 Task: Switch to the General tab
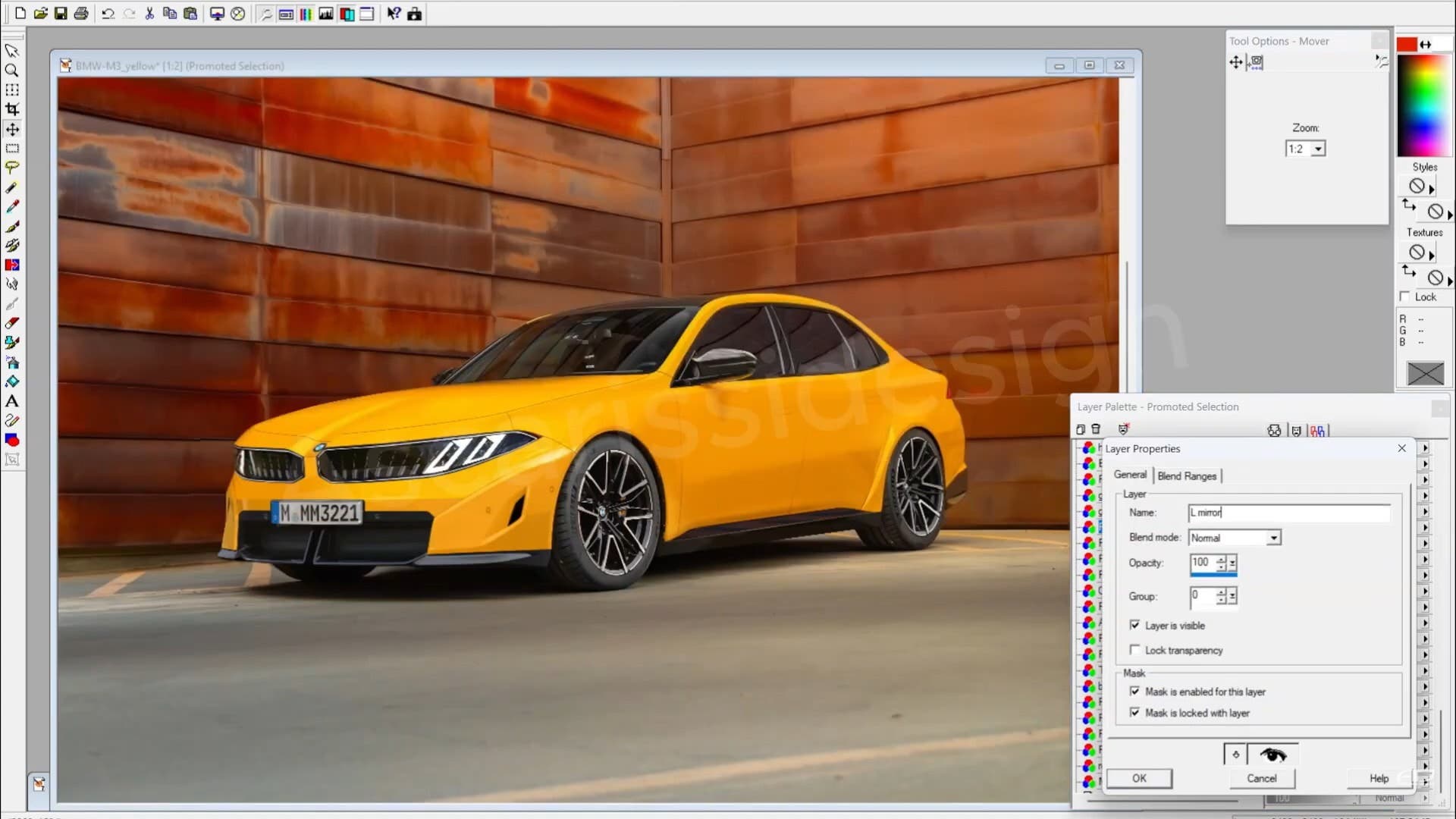click(1130, 475)
